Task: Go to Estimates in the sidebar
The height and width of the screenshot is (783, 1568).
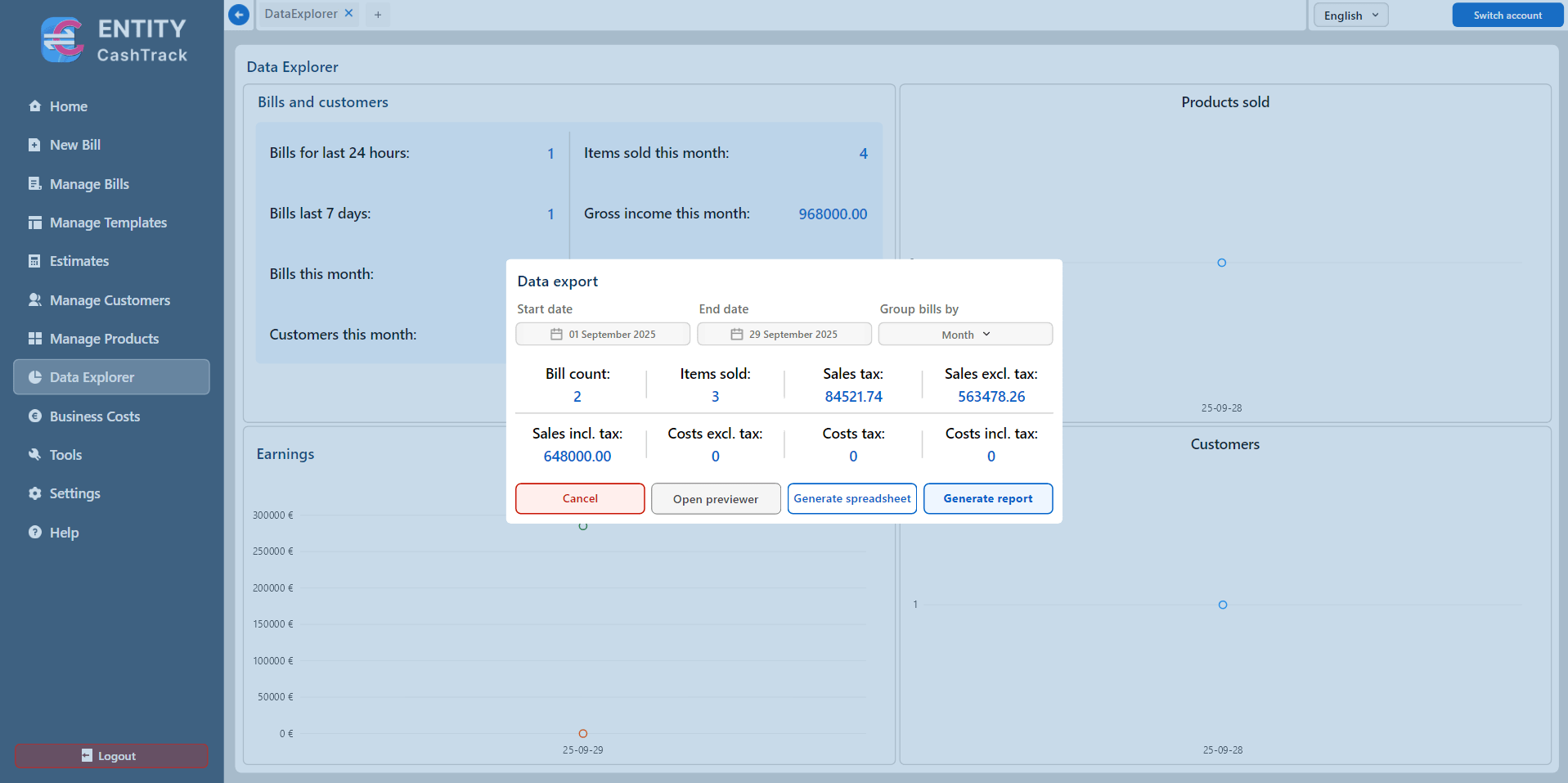Action: point(79,261)
